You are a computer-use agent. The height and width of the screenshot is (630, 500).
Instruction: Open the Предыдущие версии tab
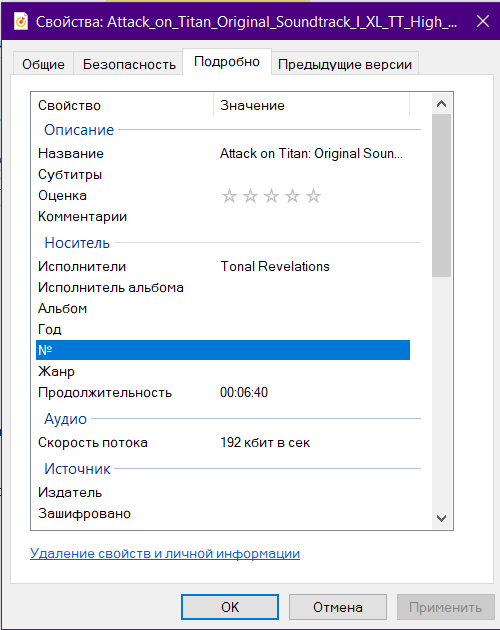(x=345, y=64)
